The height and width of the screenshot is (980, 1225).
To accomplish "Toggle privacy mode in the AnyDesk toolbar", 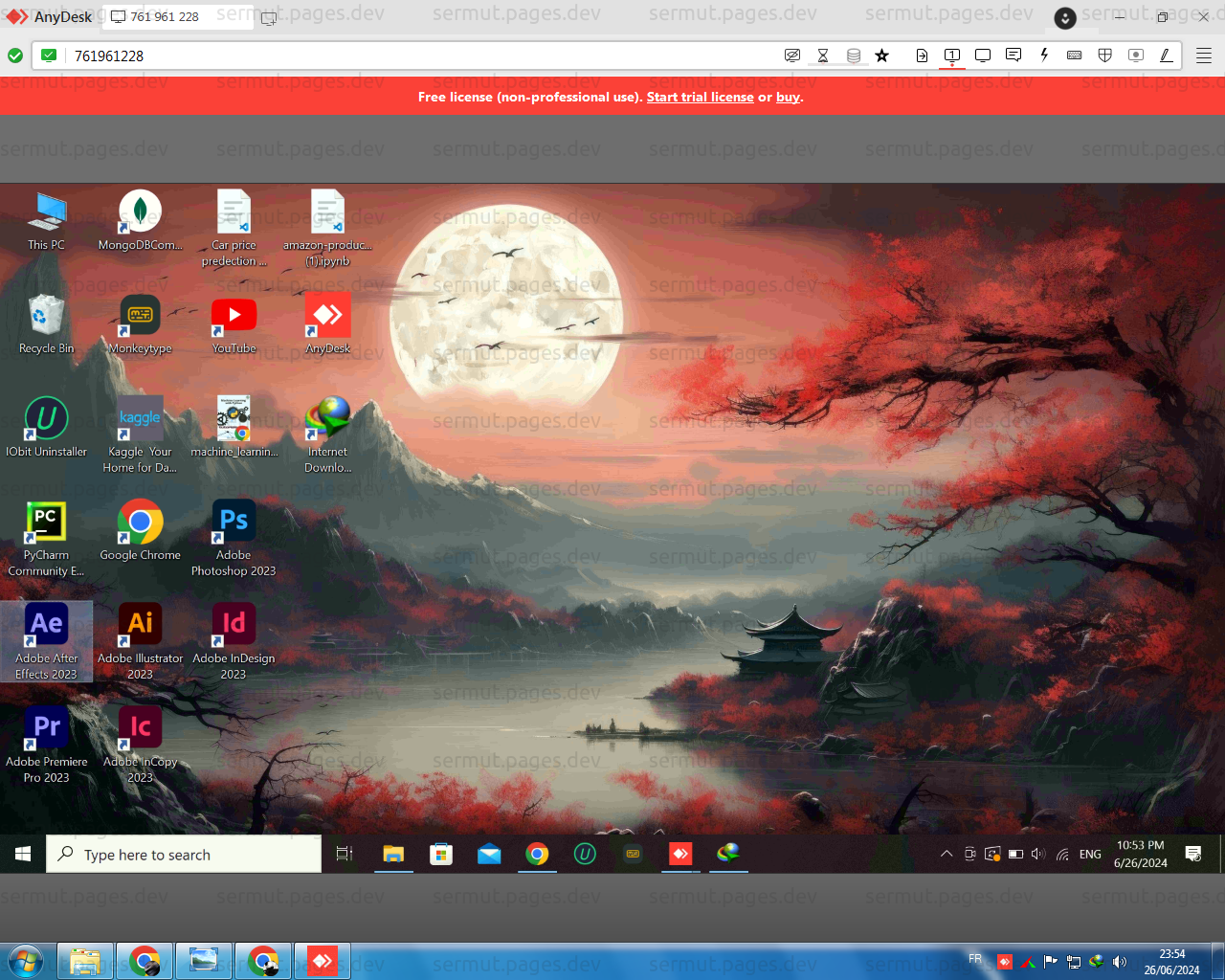I will [792, 55].
